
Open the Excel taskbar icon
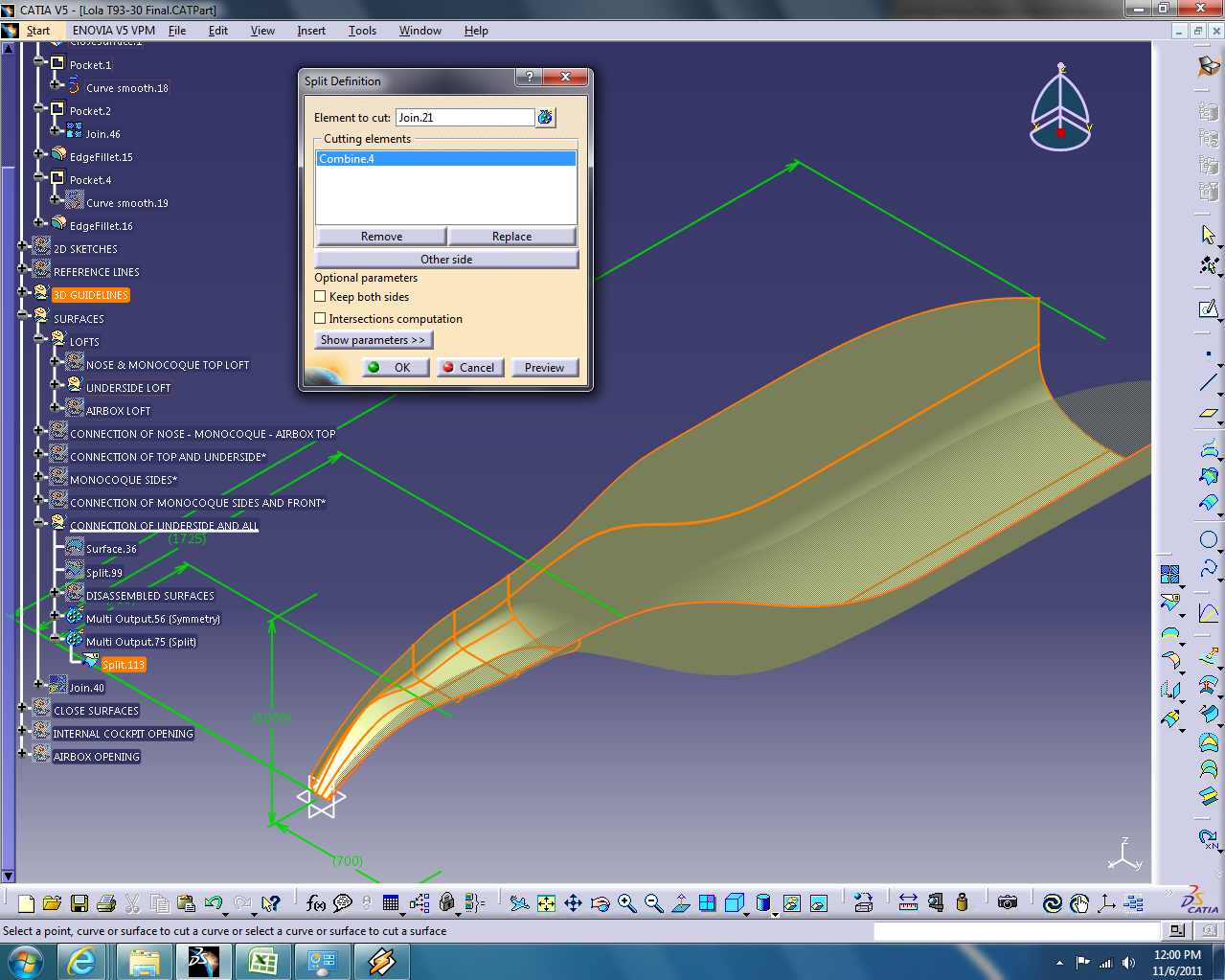262,961
